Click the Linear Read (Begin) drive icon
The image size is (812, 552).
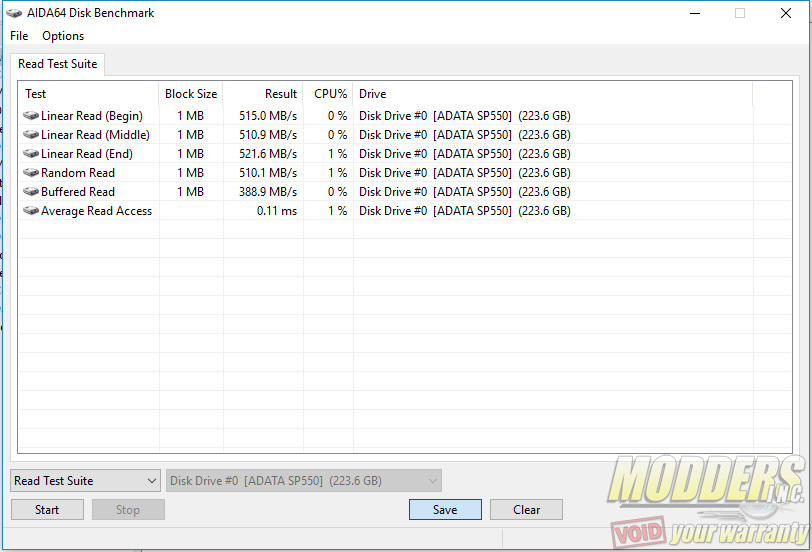point(31,115)
